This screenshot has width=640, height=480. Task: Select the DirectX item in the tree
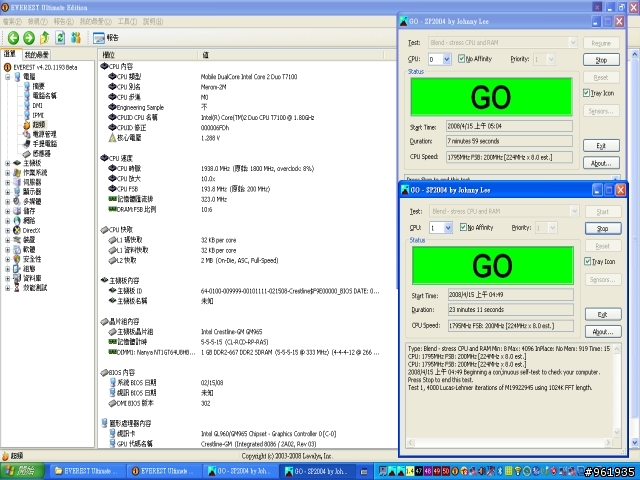point(29,230)
